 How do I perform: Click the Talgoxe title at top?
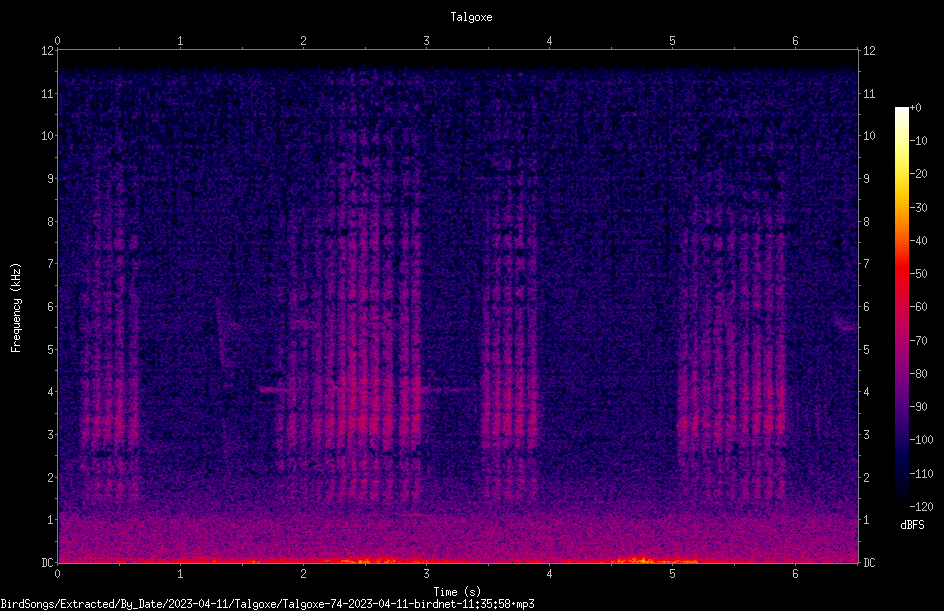(x=471, y=17)
